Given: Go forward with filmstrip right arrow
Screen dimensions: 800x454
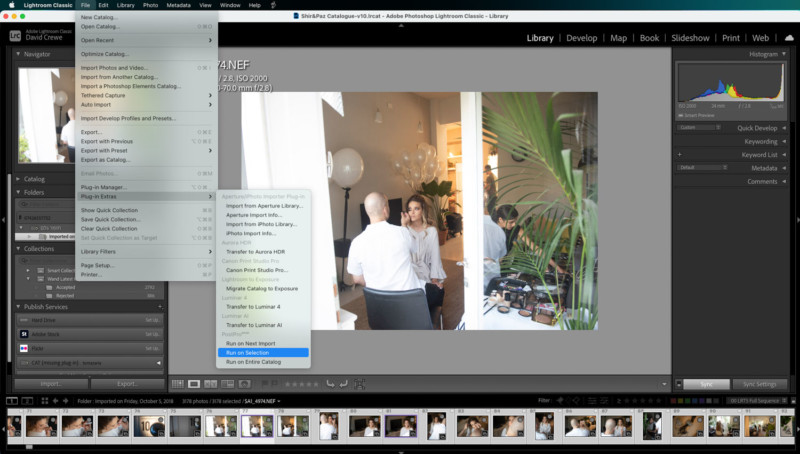Looking at the screenshot, I should (65, 401).
